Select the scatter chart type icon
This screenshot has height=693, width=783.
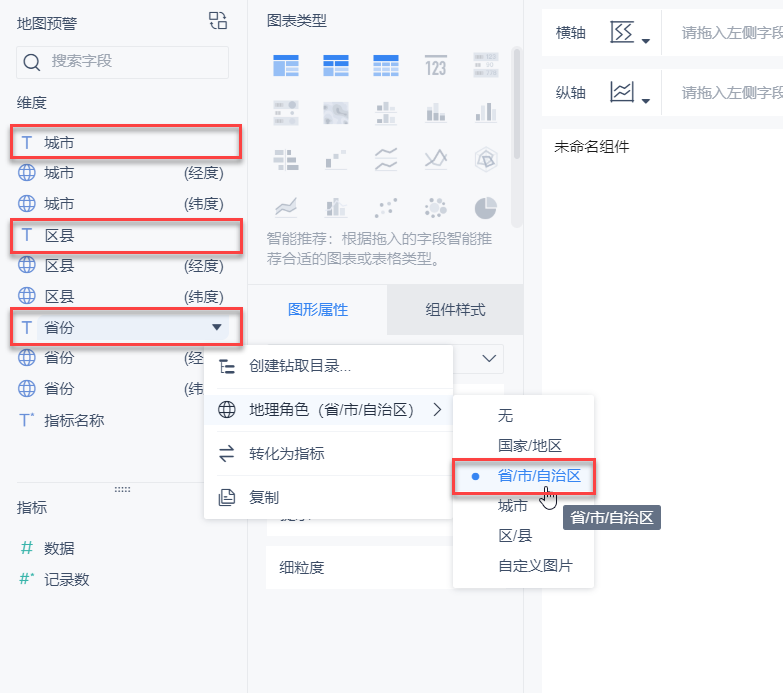[x=385, y=207]
